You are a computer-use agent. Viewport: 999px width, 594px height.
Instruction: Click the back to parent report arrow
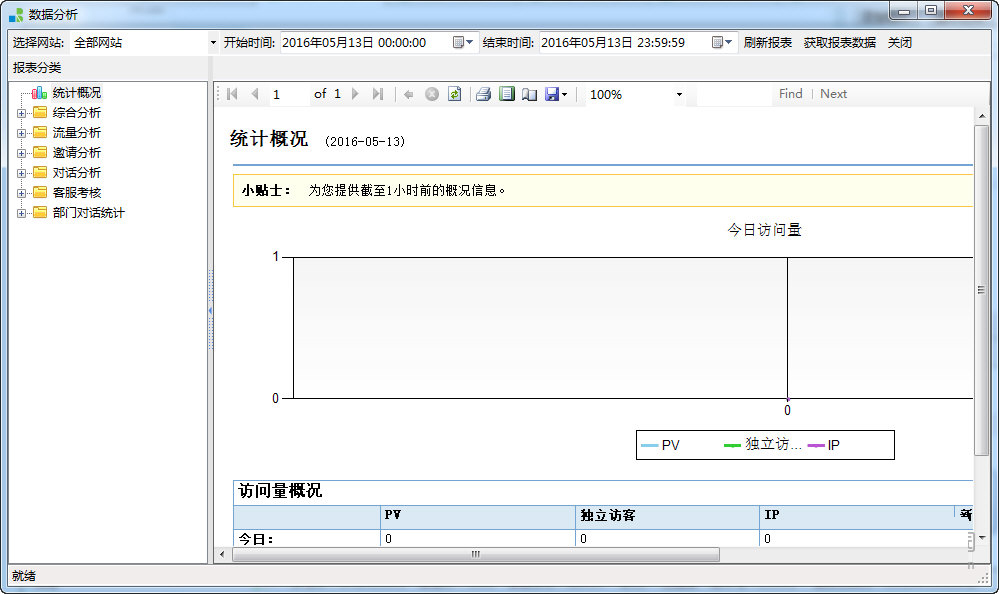pos(408,94)
